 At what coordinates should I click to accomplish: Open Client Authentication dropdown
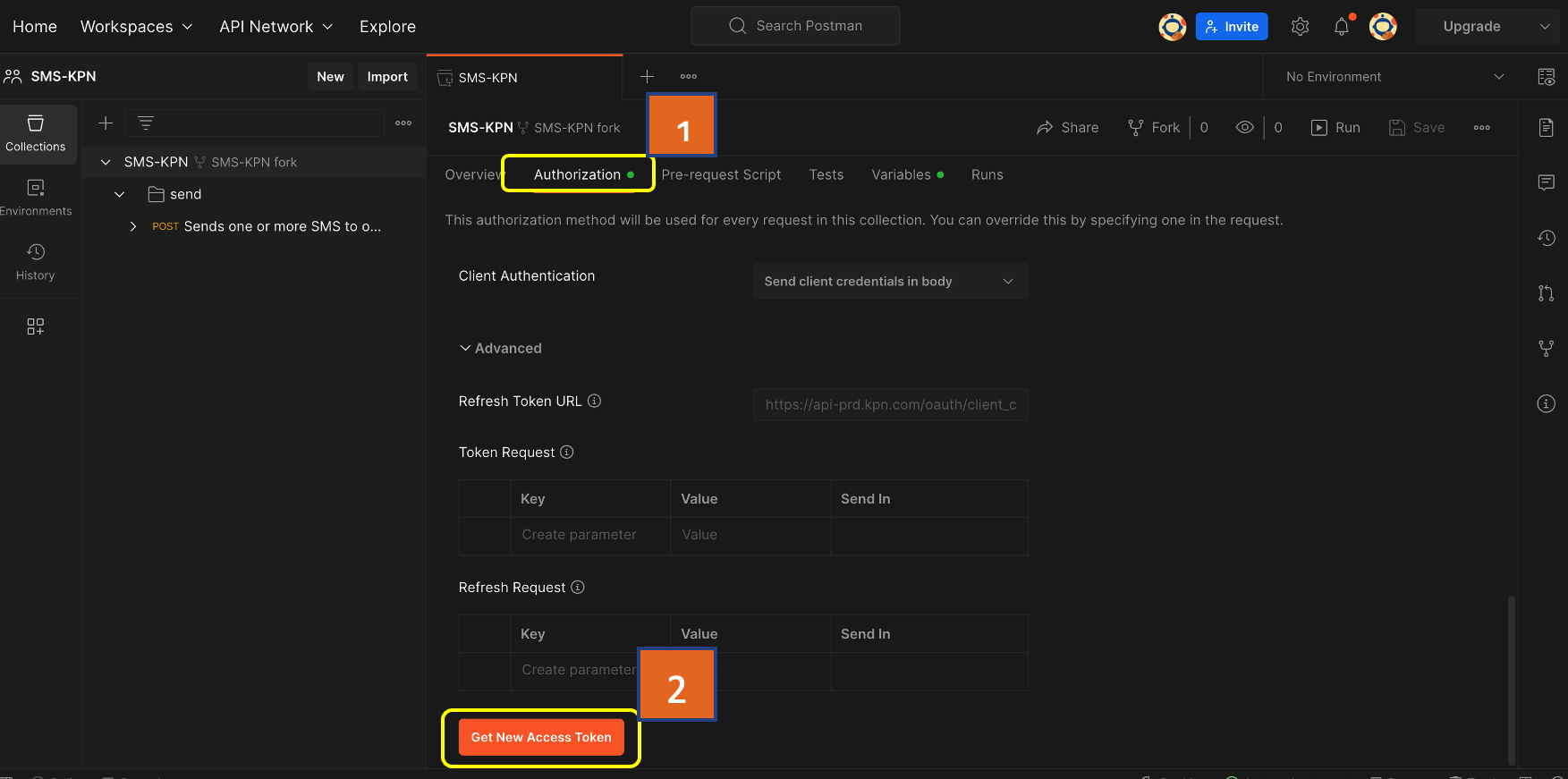click(x=890, y=281)
